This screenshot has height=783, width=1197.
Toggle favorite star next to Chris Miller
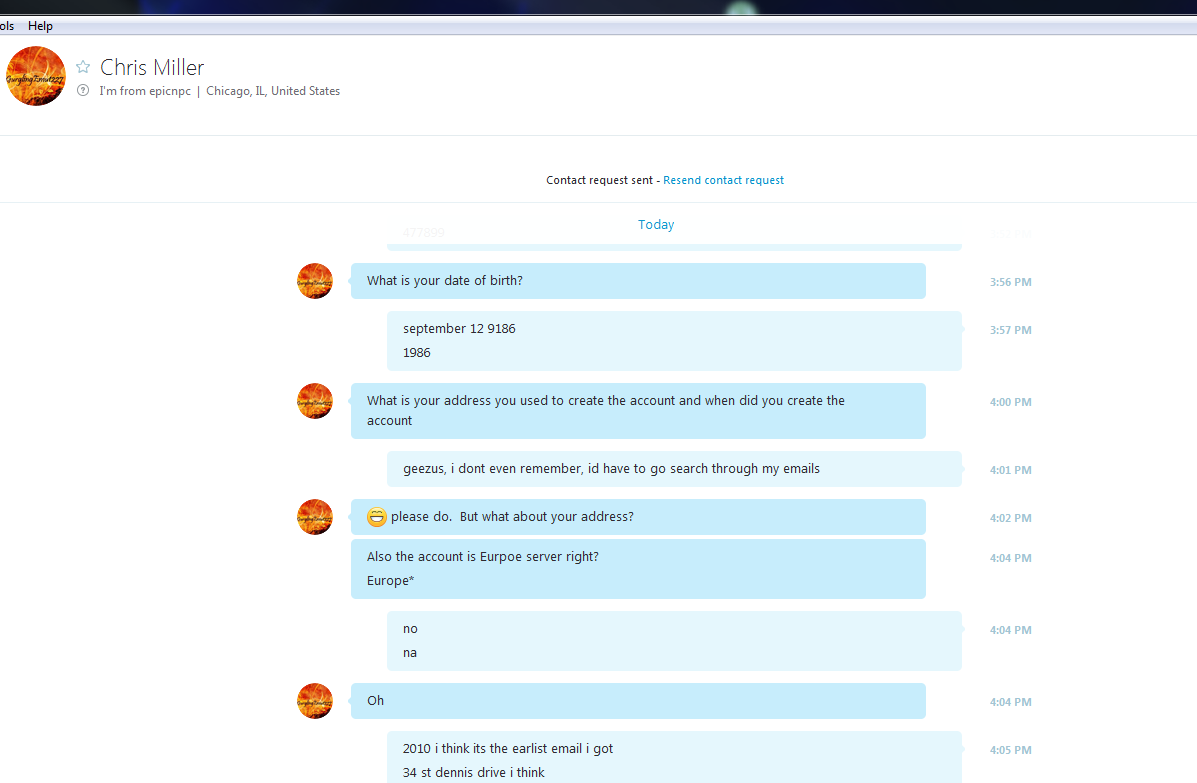click(x=83, y=67)
